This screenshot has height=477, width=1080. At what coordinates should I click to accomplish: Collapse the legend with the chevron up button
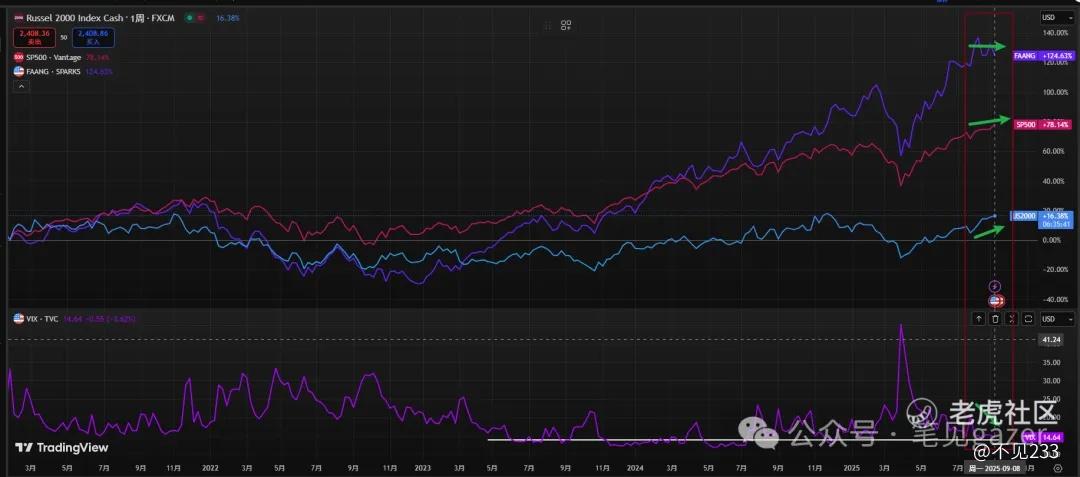[21, 87]
